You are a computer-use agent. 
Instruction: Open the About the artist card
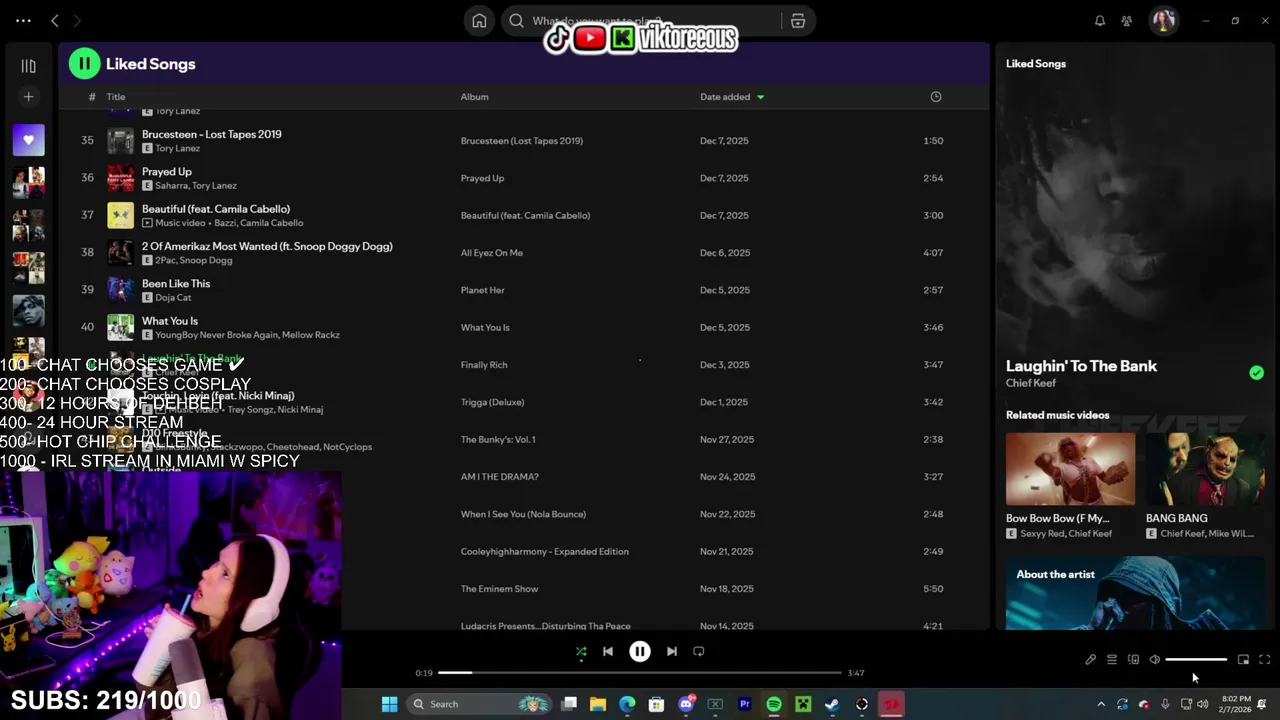click(x=1135, y=593)
